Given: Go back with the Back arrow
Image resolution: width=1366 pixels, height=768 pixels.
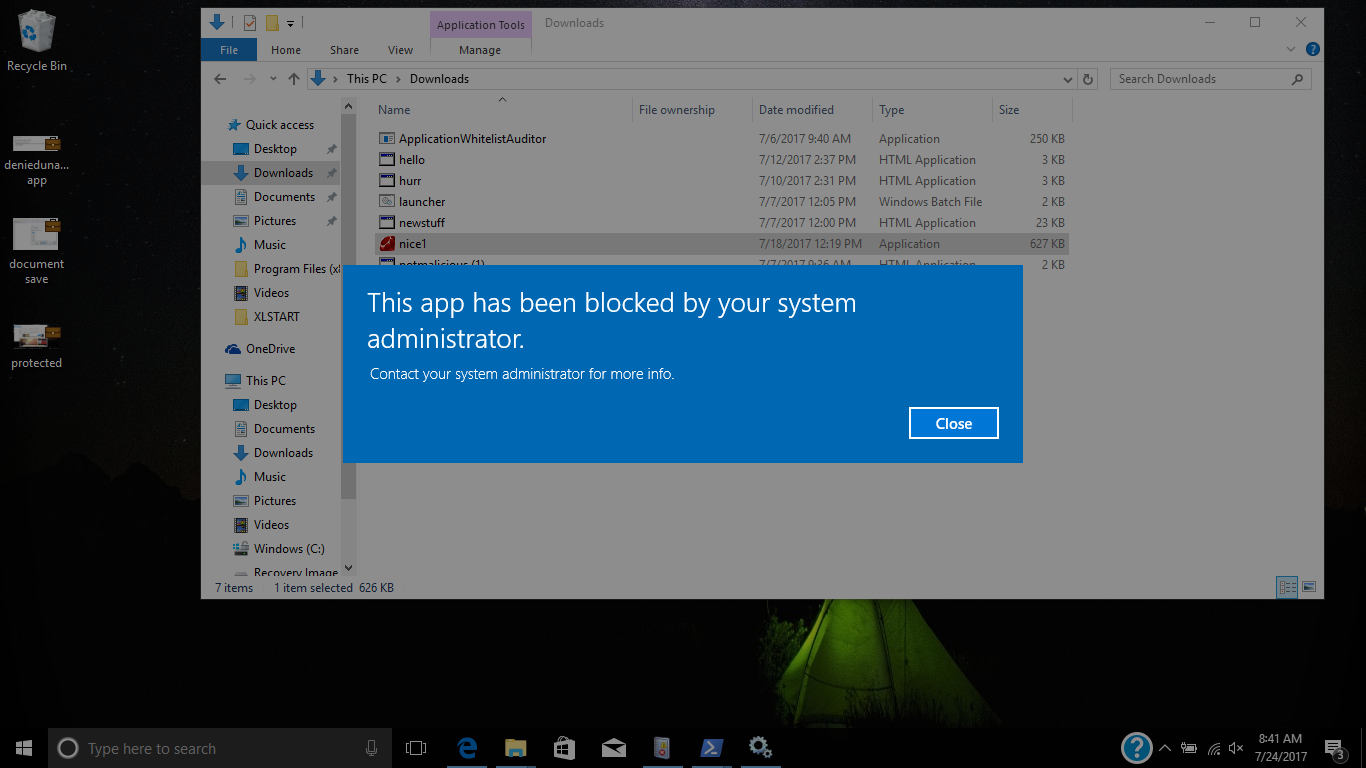Looking at the screenshot, I should coord(220,79).
